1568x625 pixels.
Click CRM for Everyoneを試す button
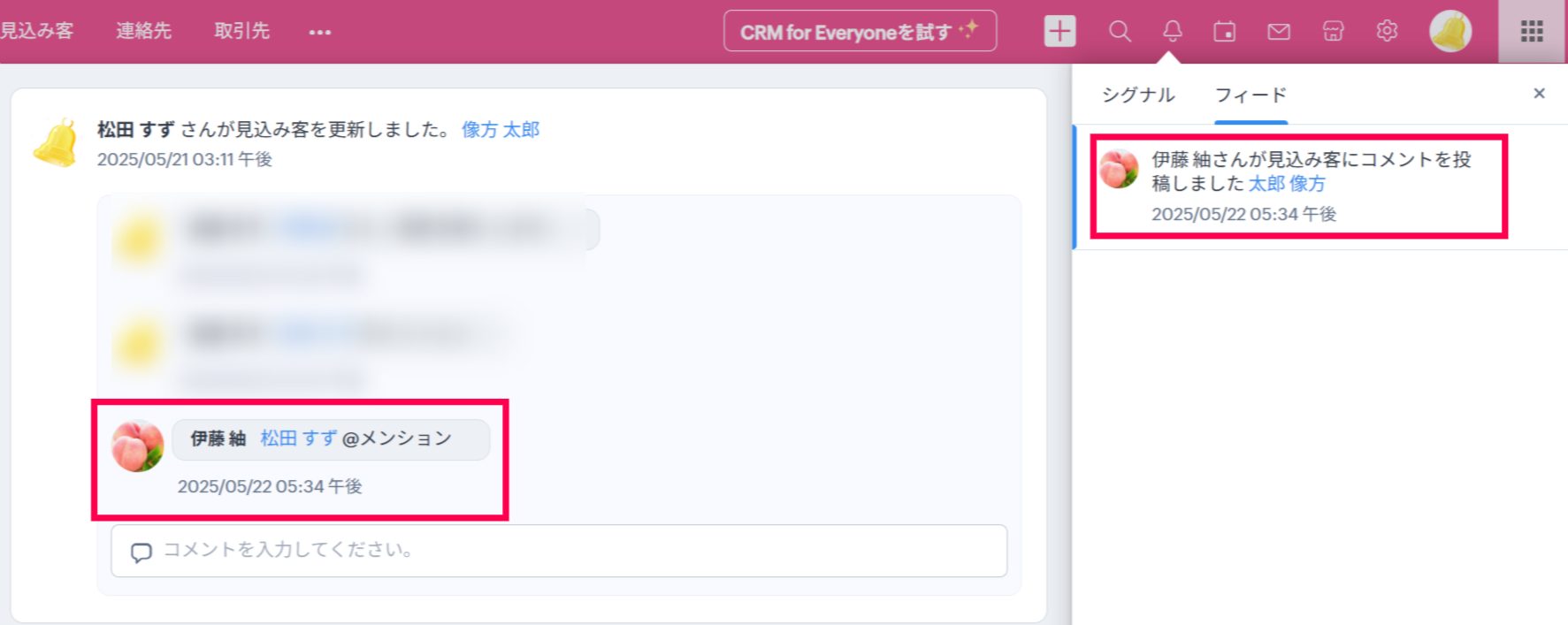[x=860, y=31]
